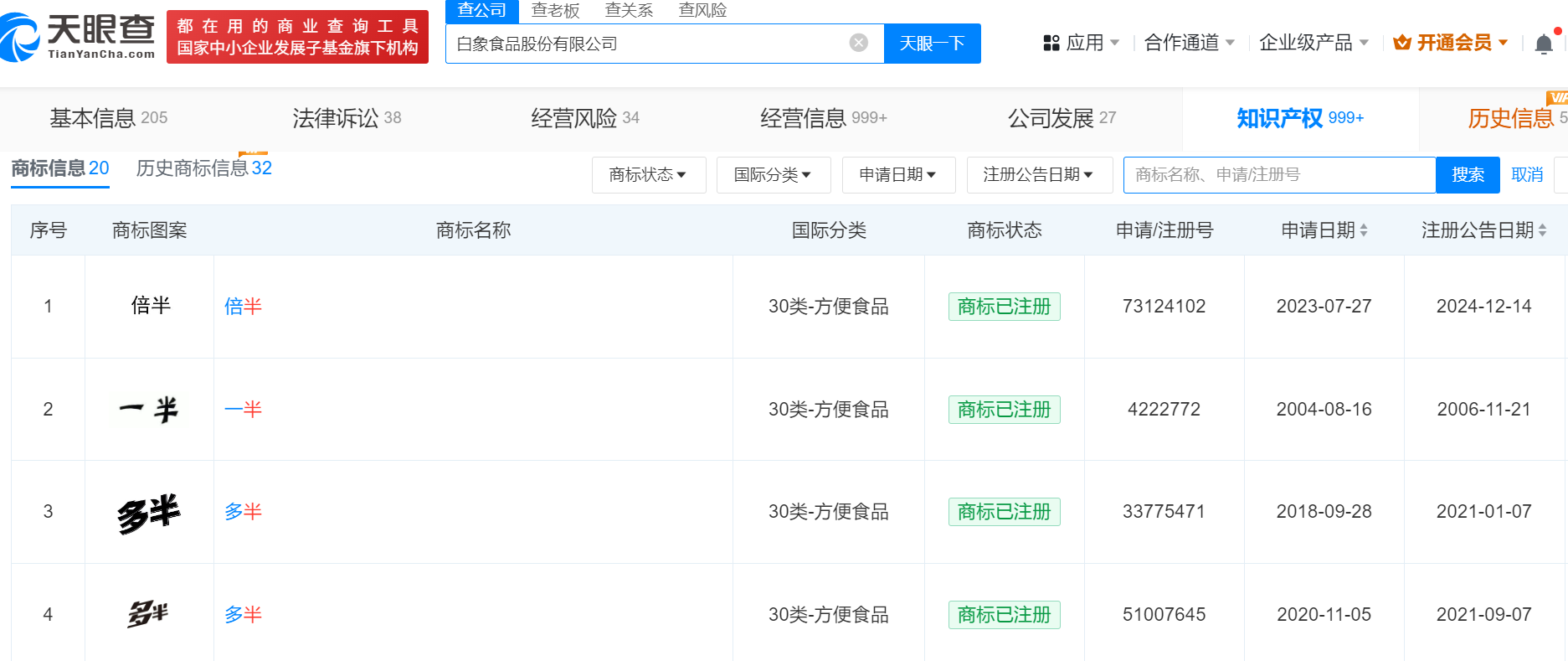Open the 注册公告日期 filter dropdown
Viewport: 1568px width, 661px height.
(1040, 175)
